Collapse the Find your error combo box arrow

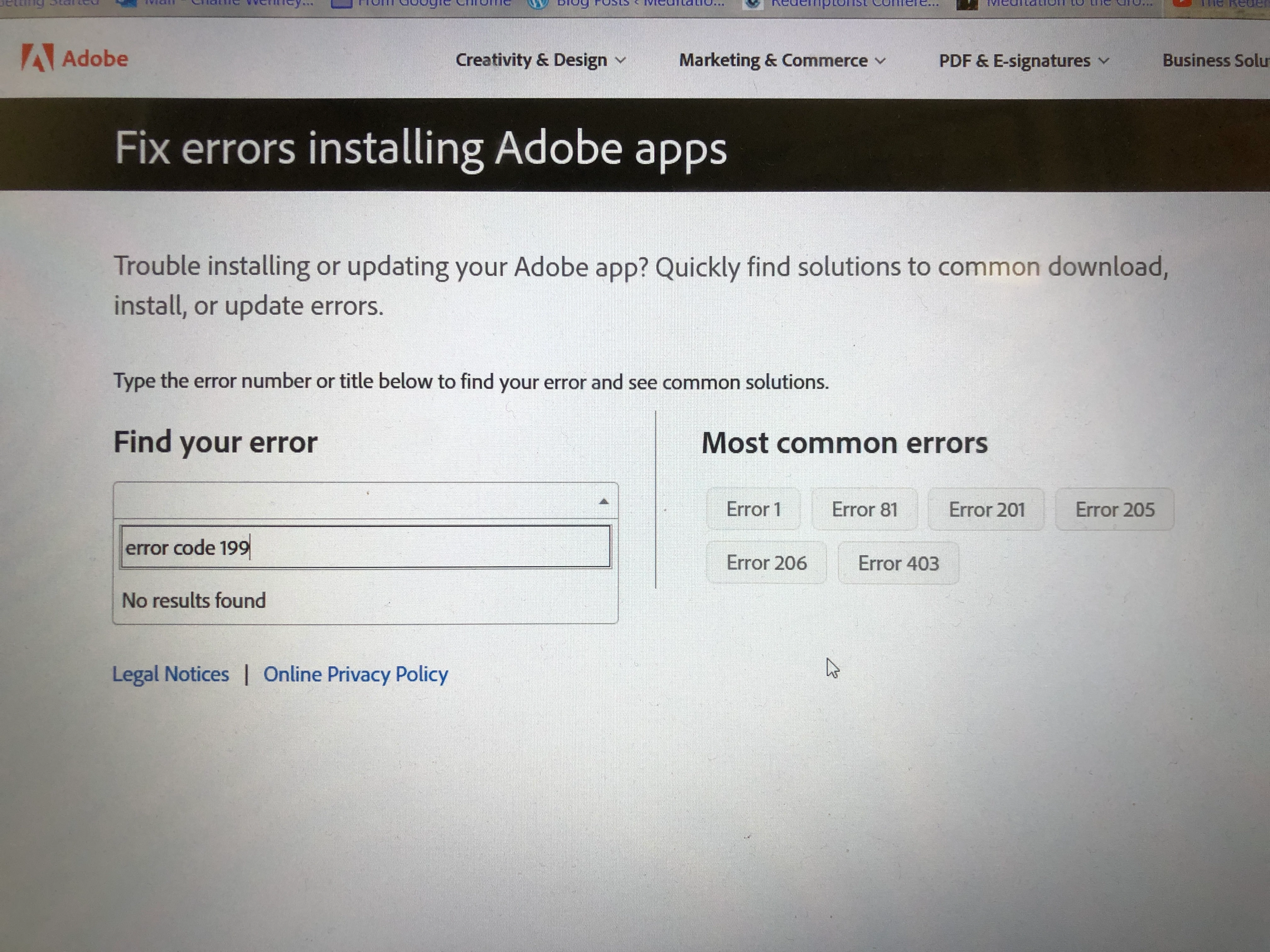604,501
